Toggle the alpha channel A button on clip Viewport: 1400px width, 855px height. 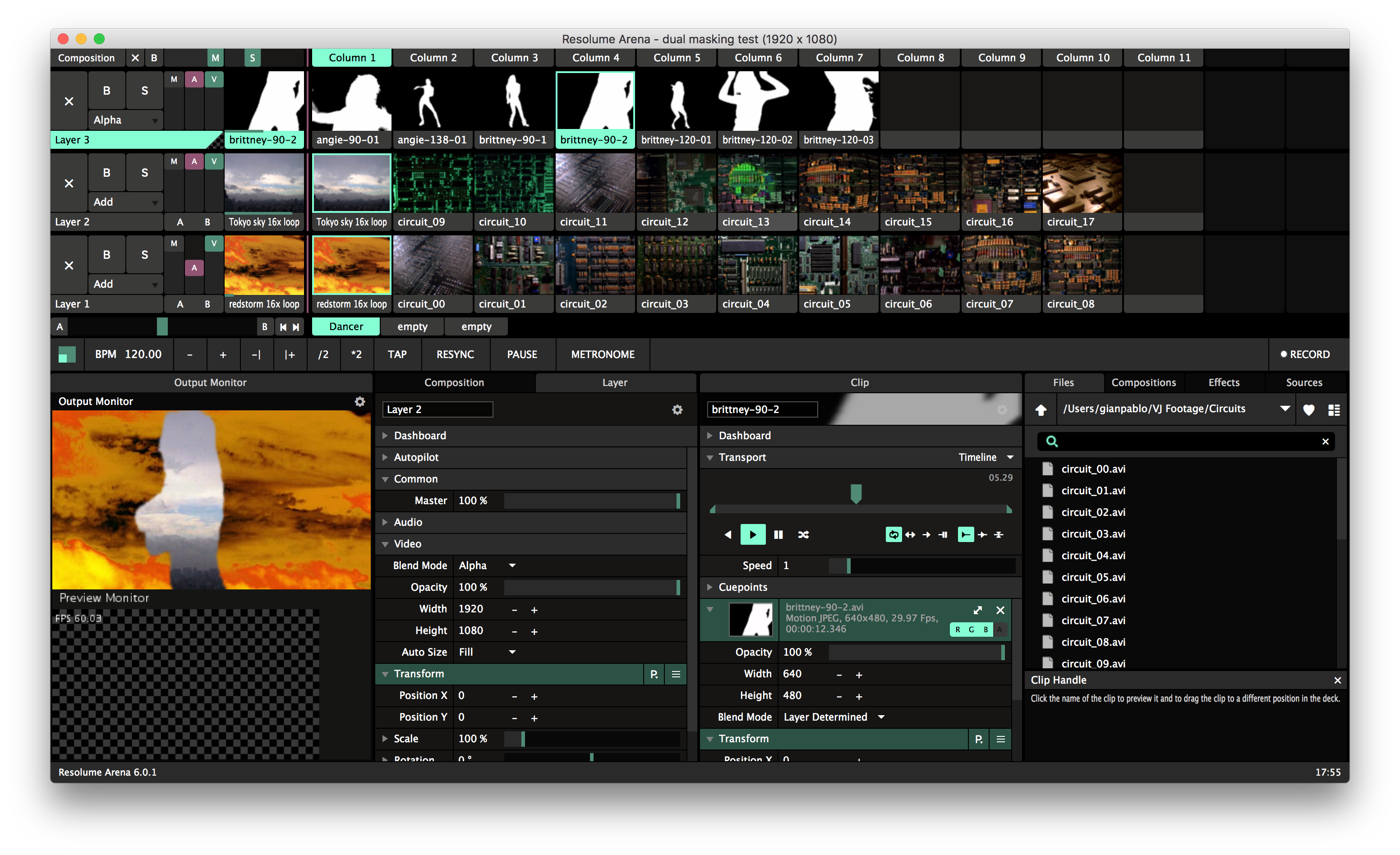point(999,630)
